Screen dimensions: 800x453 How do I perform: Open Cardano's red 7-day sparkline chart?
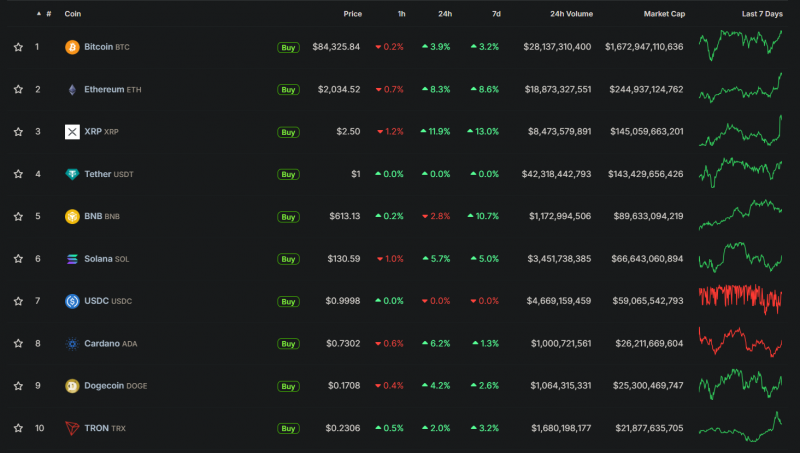(740, 342)
